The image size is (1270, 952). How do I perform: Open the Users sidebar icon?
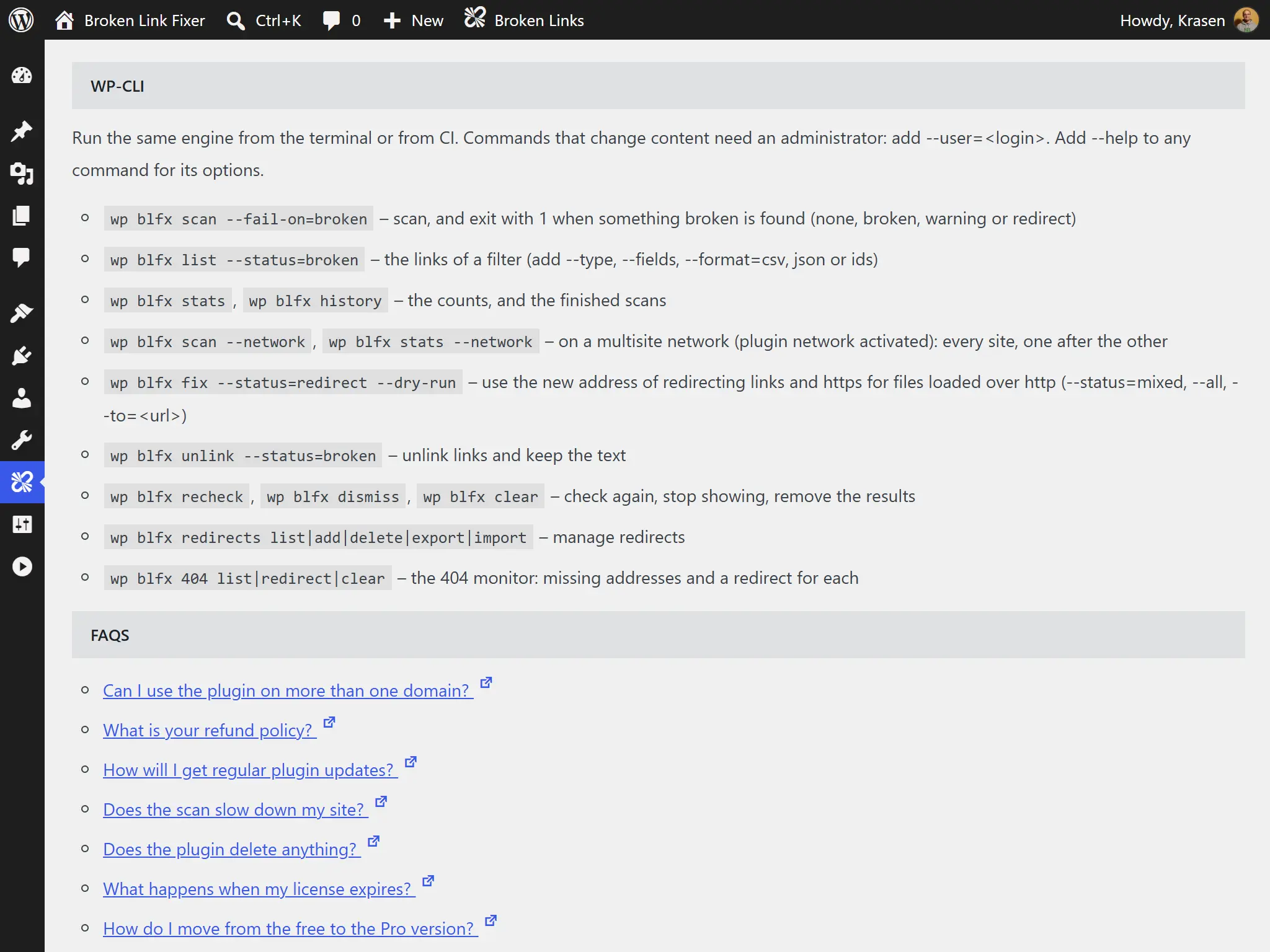click(x=22, y=398)
